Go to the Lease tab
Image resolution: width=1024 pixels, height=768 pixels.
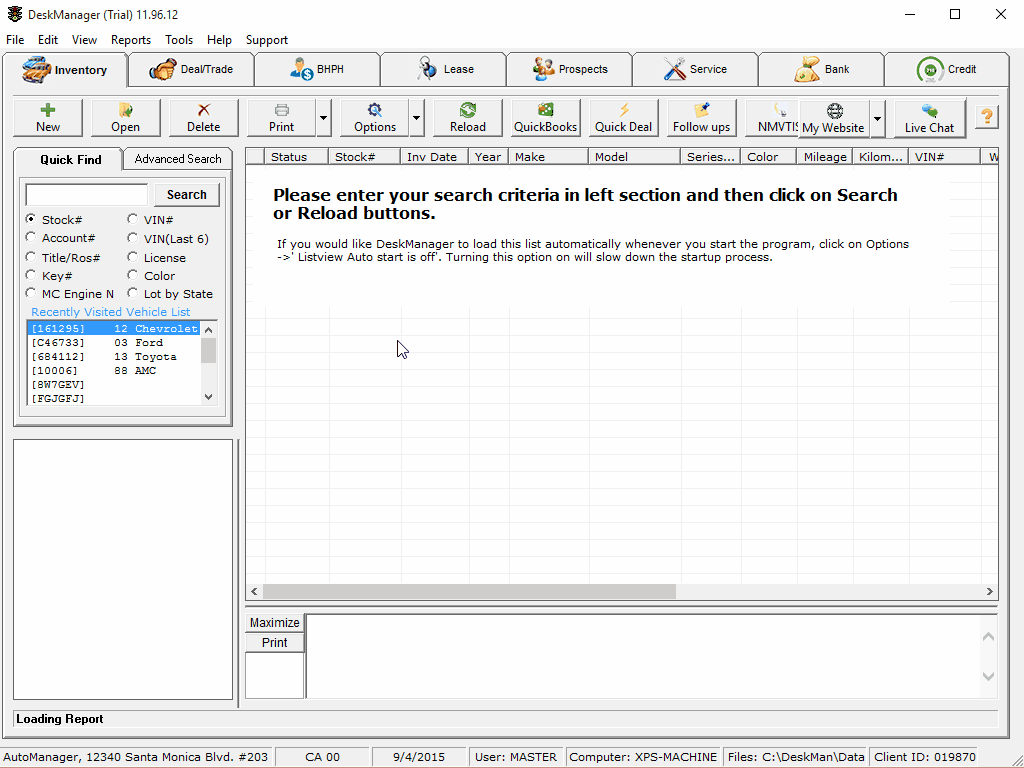click(443, 69)
